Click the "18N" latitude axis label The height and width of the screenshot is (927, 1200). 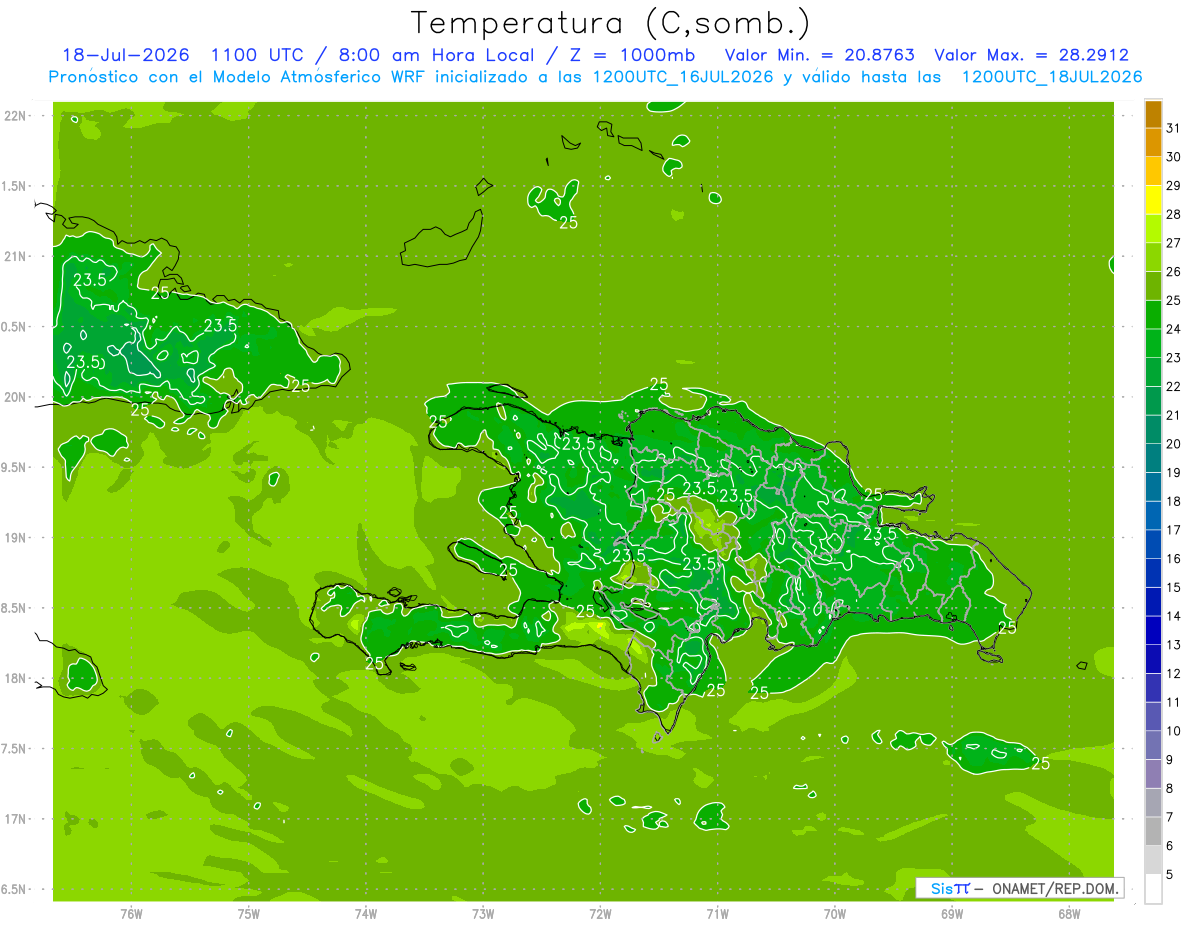click(x=17, y=678)
